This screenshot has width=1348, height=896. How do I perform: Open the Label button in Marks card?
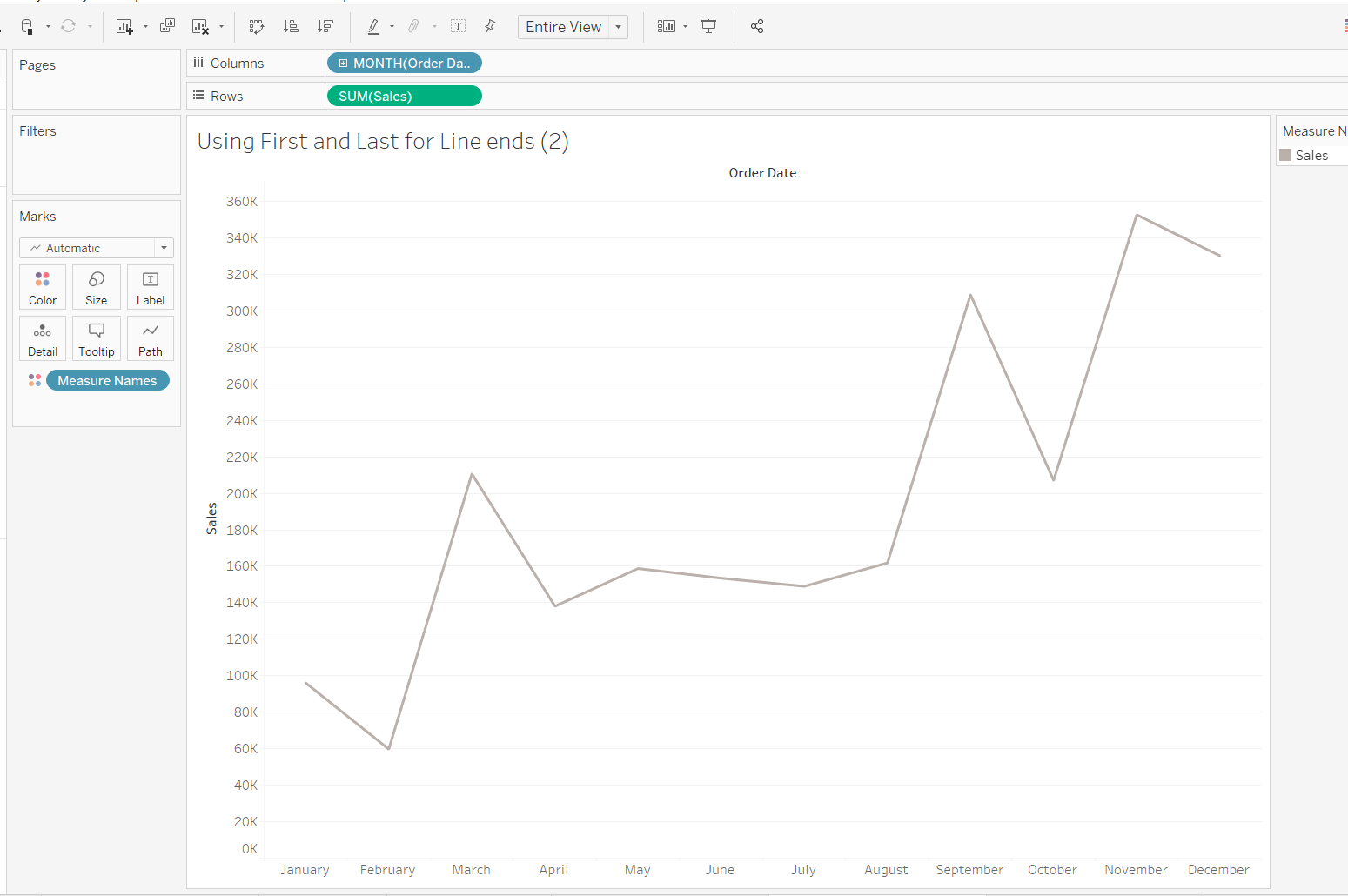[151, 287]
